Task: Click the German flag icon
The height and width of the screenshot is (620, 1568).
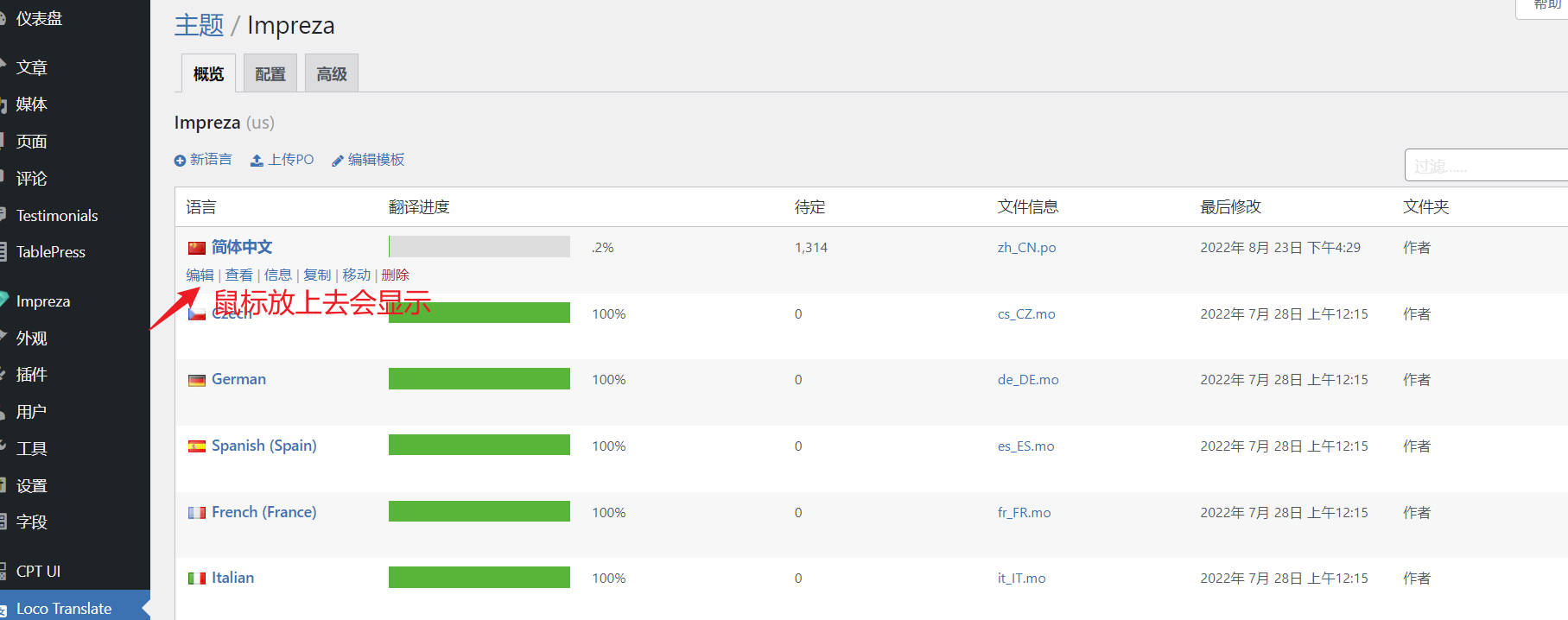Action: [x=197, y=380]
